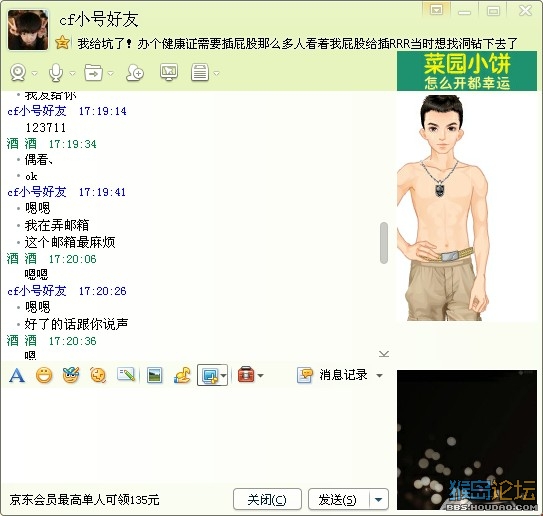Open message history 消息记录

point(332,375)
